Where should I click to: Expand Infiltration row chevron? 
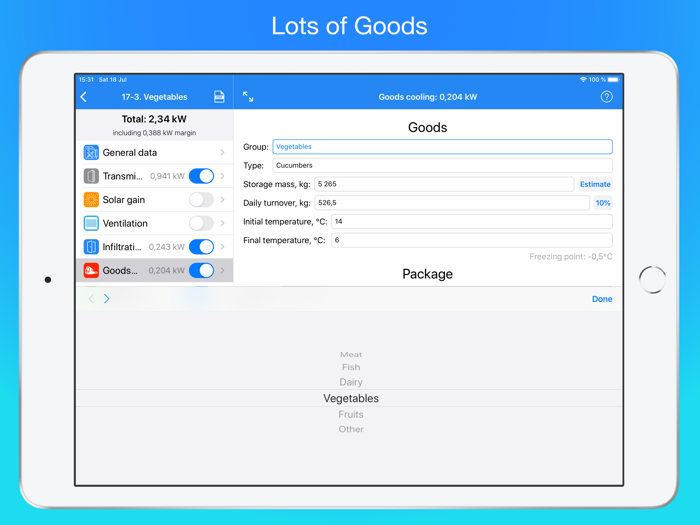pyautogui.click(x=222, y=247)
